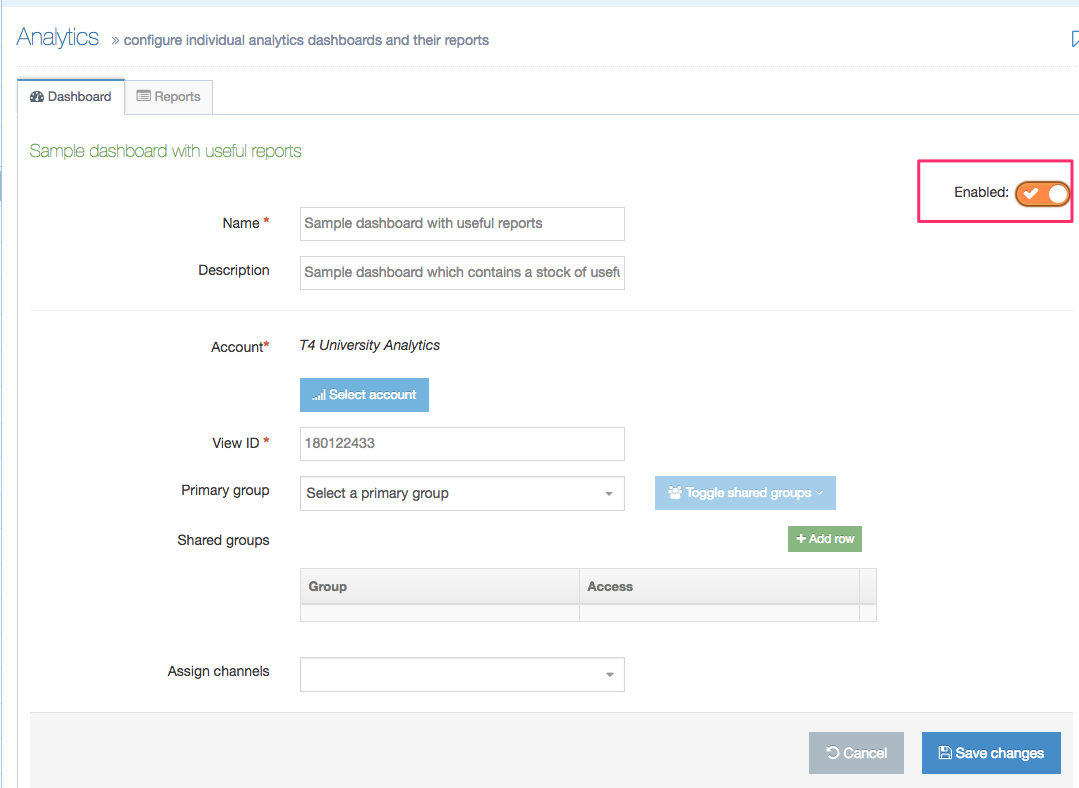Add a row to shared groups
This screenshot has height=788, width=1079.
pos(825,539)
